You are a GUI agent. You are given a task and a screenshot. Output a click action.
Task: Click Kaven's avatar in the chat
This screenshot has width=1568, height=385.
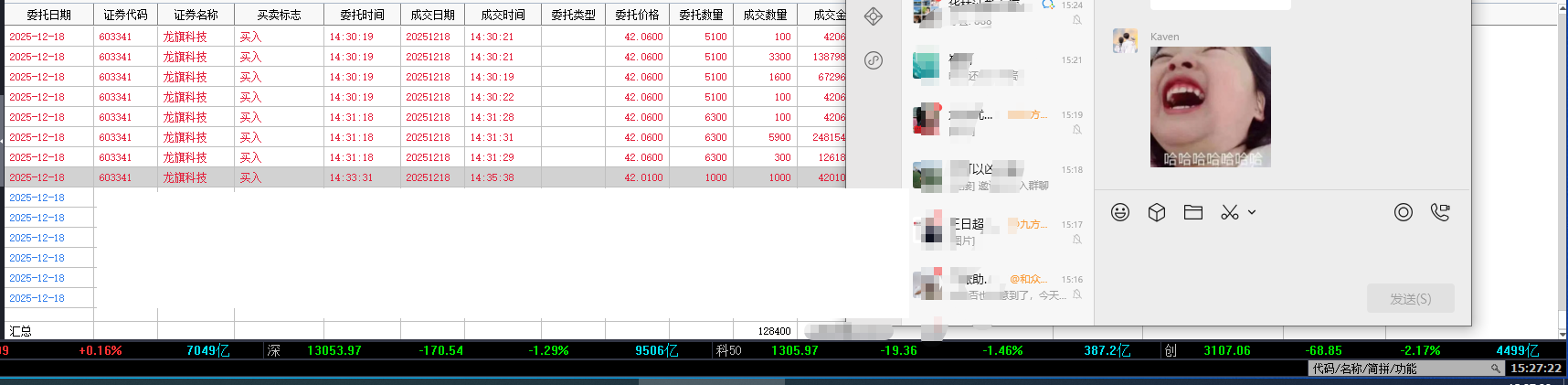pyautogui.click(x=1125, y=41)
